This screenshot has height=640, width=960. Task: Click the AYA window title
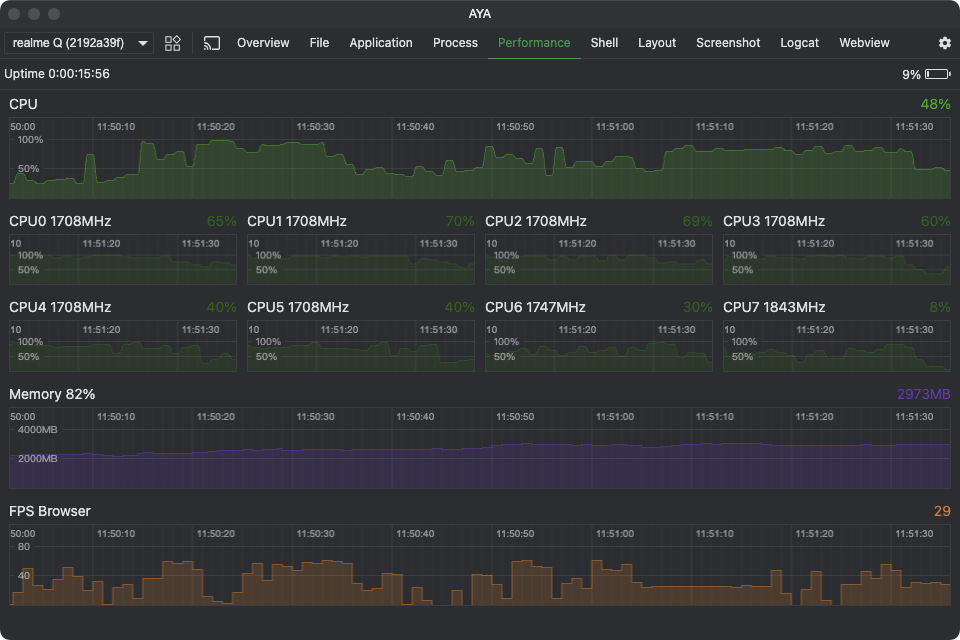[x=480, y=13]
